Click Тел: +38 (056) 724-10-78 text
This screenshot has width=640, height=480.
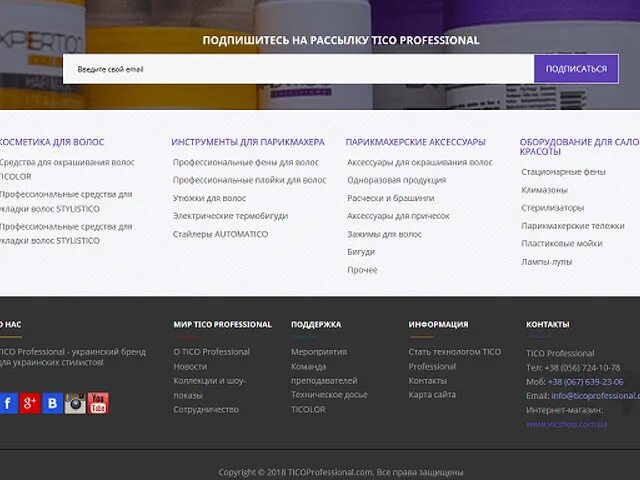click(573, 368)
